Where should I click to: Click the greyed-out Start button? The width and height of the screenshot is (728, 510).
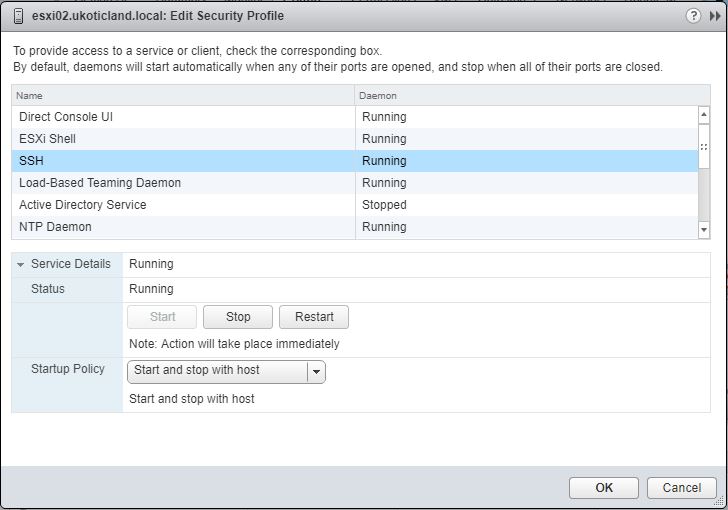pyautogui.click(x=162, y=317)
